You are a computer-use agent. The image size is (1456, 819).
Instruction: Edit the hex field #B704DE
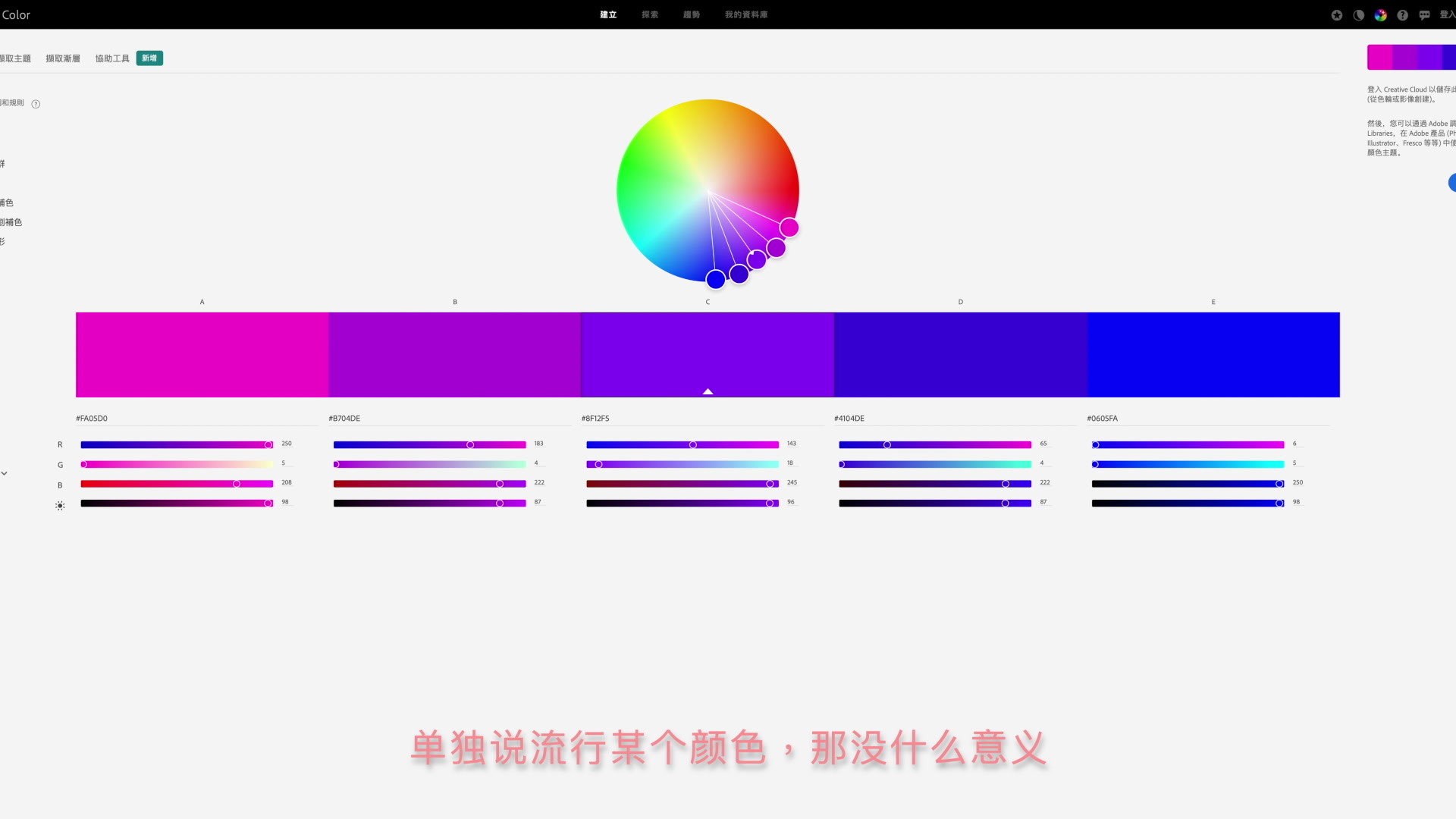click(x=450, y=419)
